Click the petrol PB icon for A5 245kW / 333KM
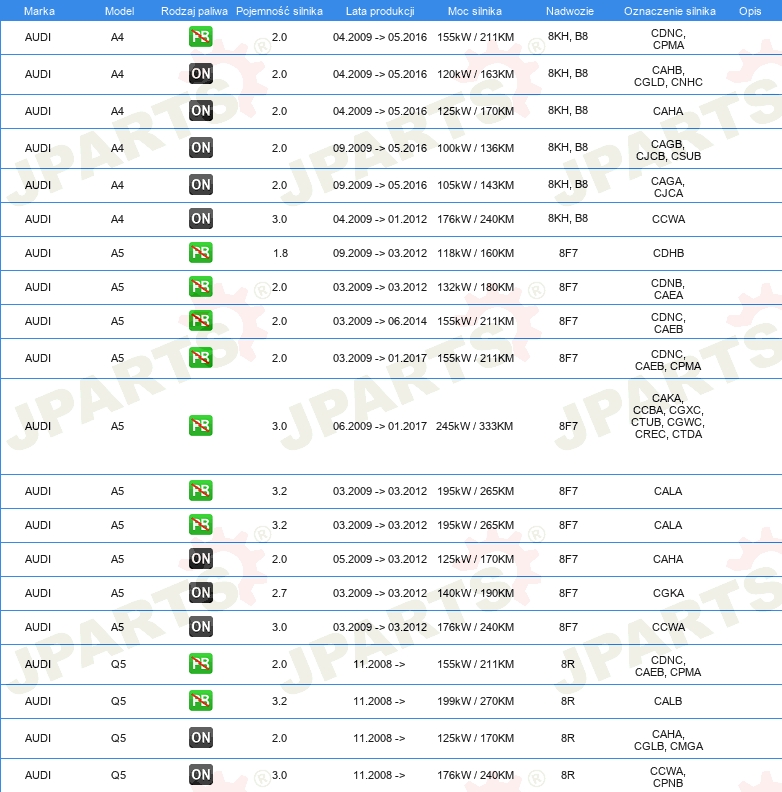This screenshot has height=792, width=782. click(201, 426)
